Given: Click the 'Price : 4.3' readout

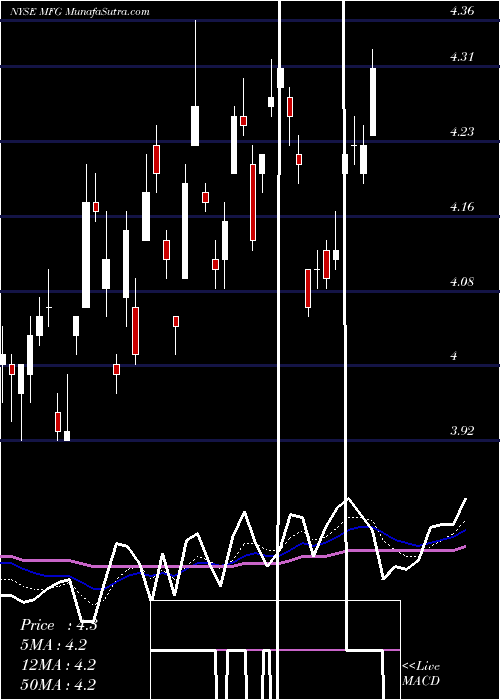Looking at the screenshot, I should 58,625.
